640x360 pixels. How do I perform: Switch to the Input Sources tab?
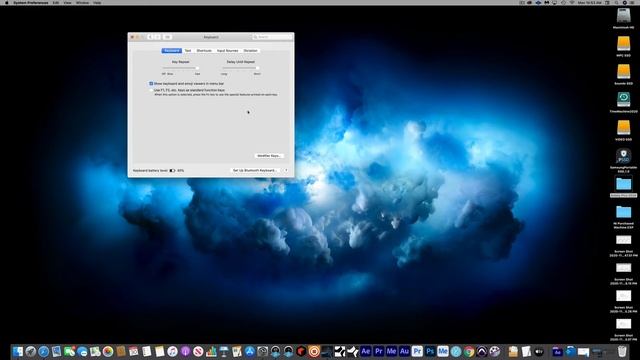(227, 51)
